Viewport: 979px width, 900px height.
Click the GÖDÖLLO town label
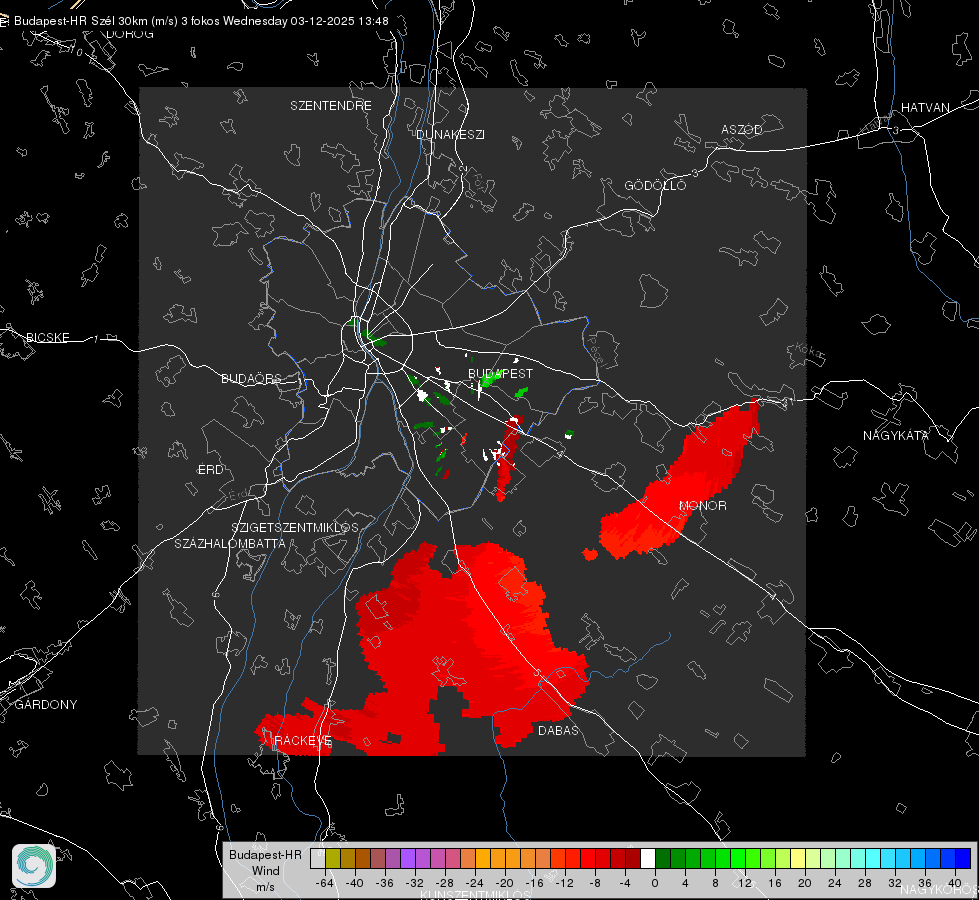655,185
